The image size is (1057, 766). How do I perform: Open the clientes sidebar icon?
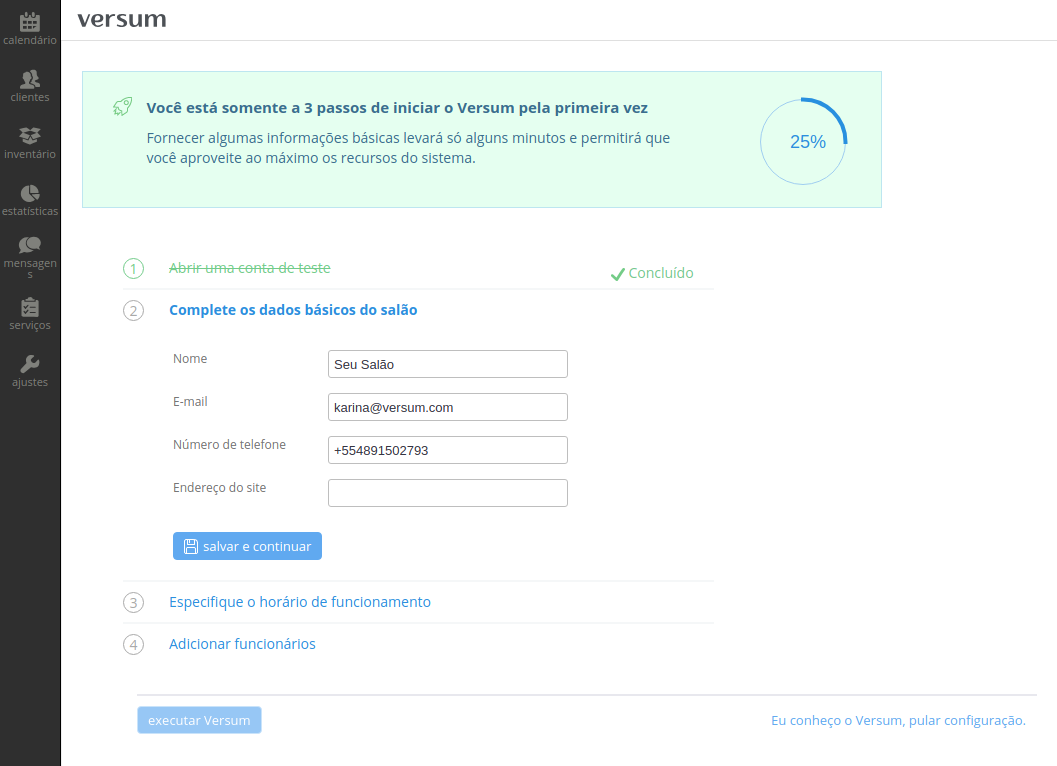pyautogui.click(x=30, y=80)
